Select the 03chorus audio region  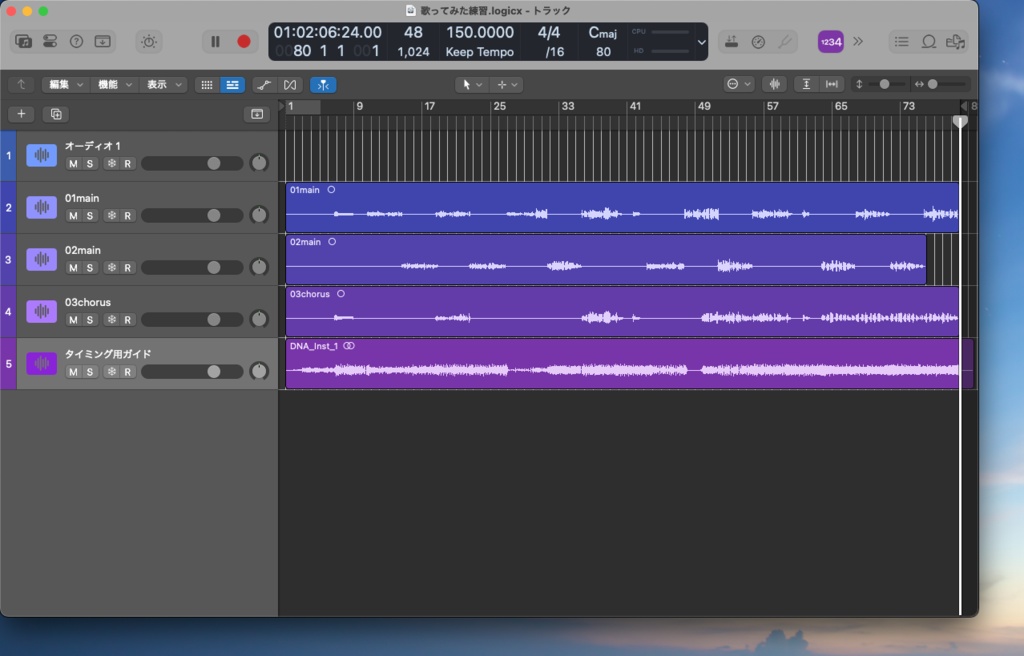(x=622, y=312)
